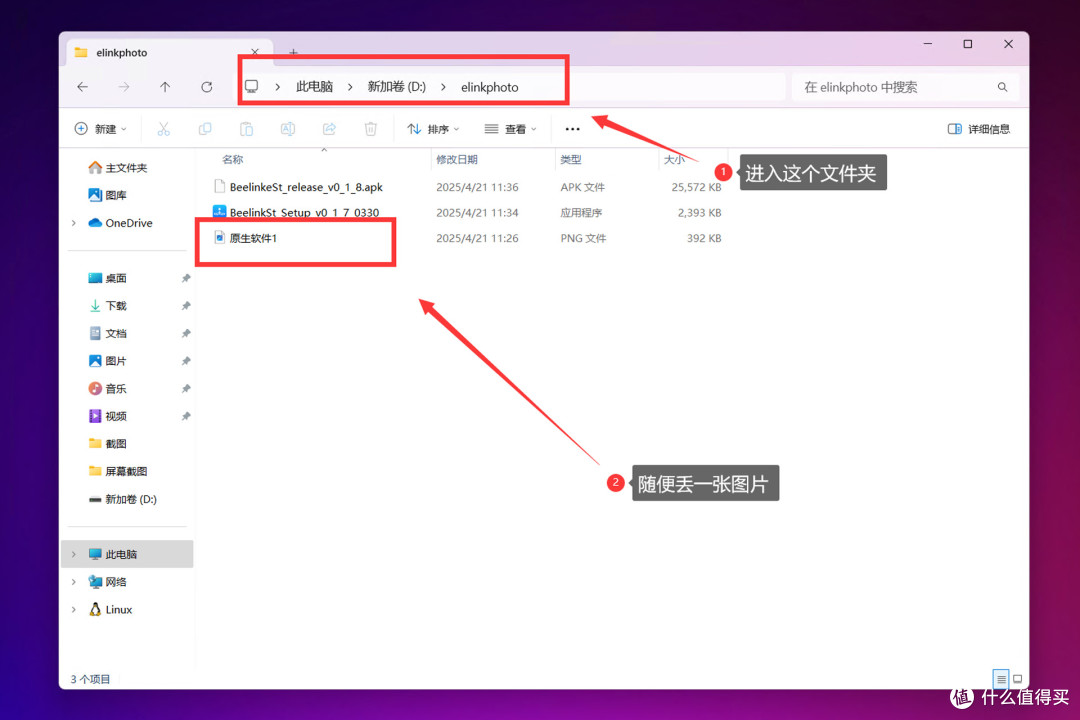The image size is (1080, 720).
Task: Open 主文件夹 in the sidebar
Action: coord(126,167)
